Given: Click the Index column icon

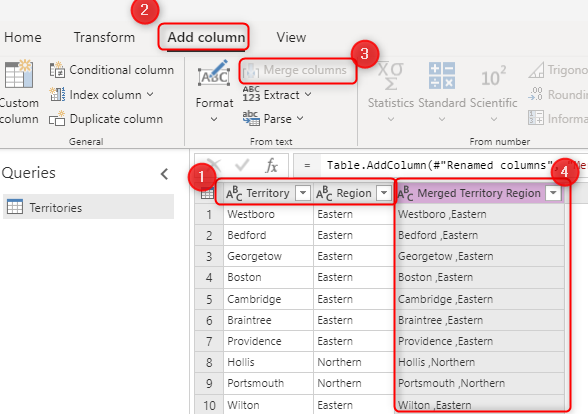Looking at the screenshot, I should pos(57,94).
